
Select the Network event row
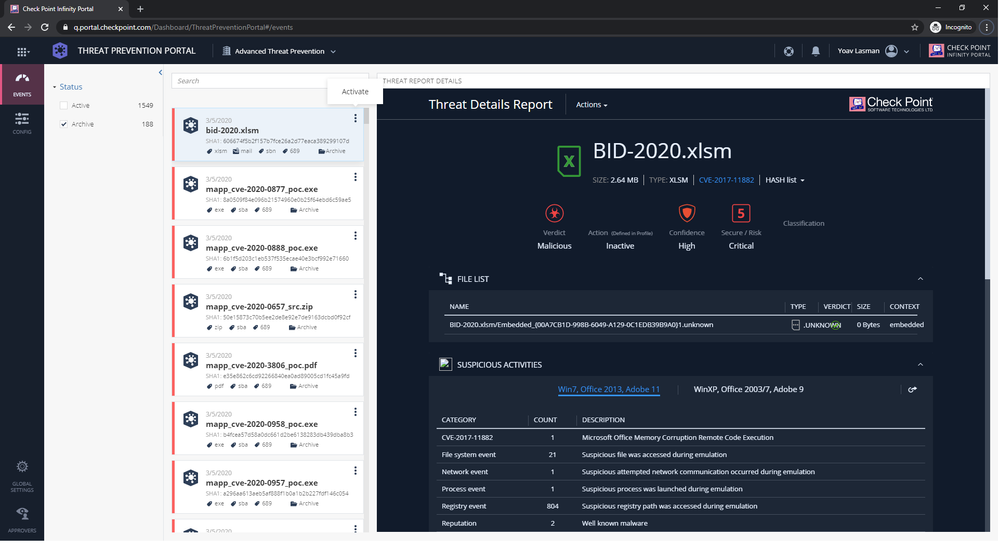coord(682,472)
